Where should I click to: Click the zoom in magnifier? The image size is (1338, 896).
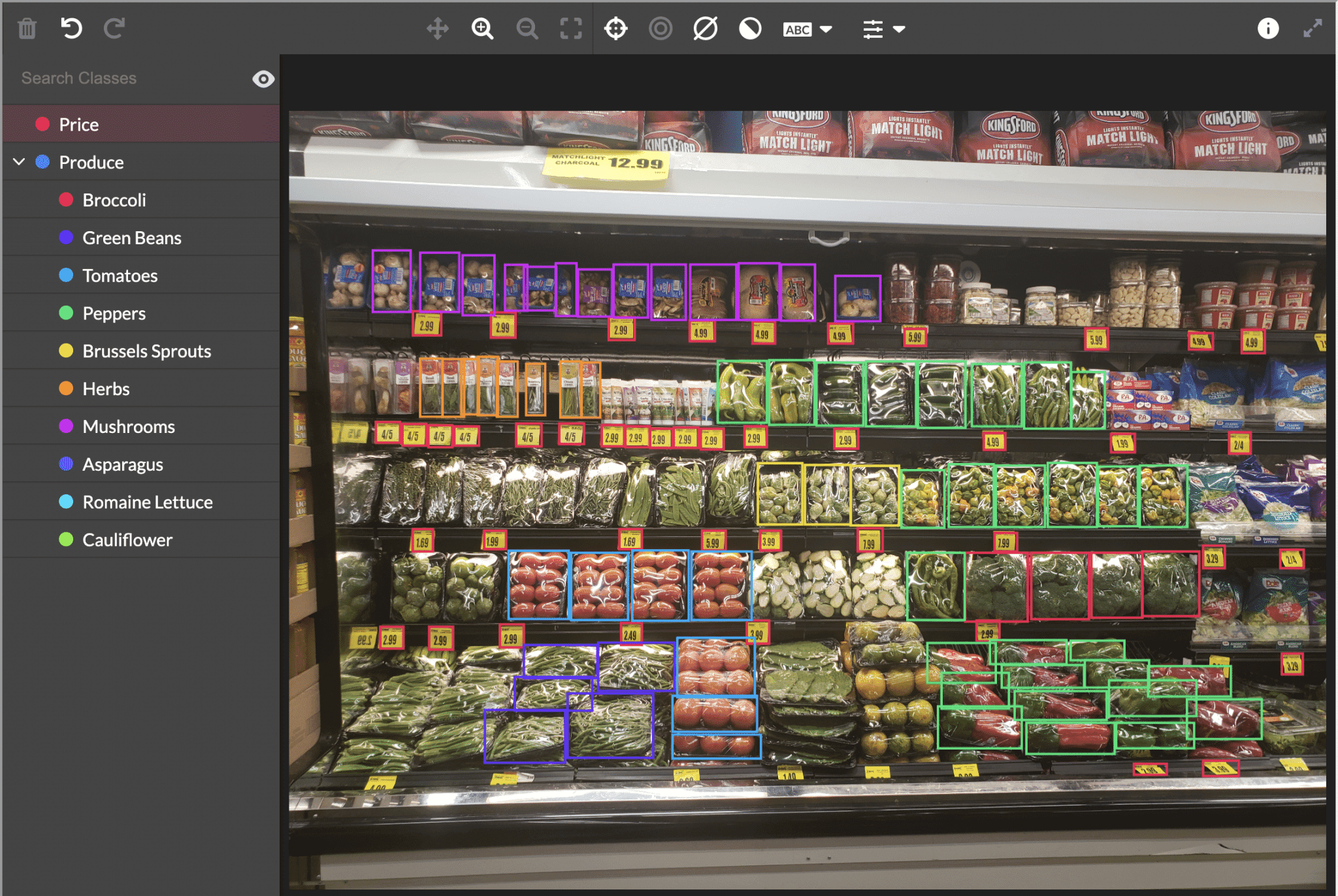[482, 29]
